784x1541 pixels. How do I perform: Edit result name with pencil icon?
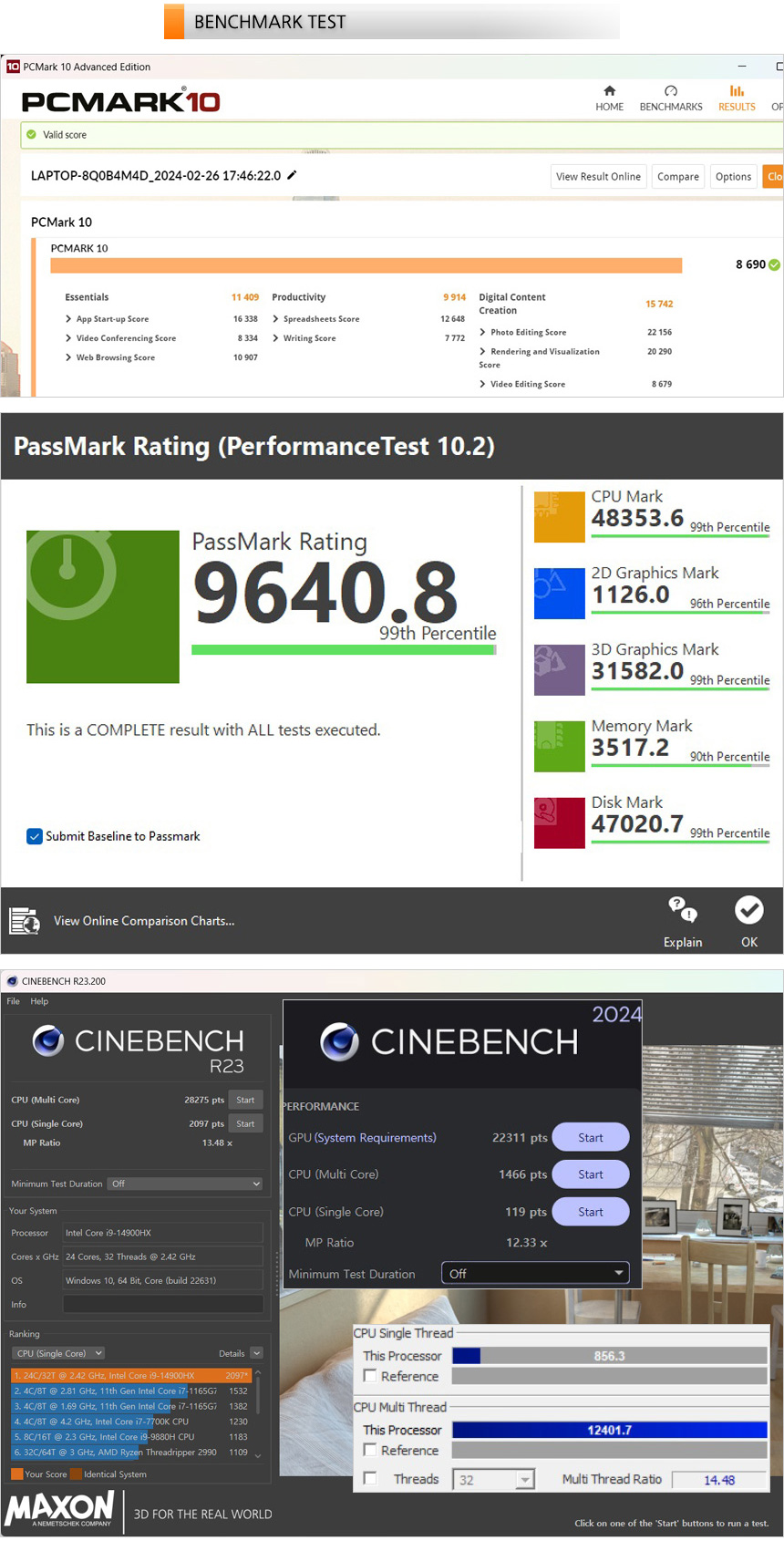[292, 175]
